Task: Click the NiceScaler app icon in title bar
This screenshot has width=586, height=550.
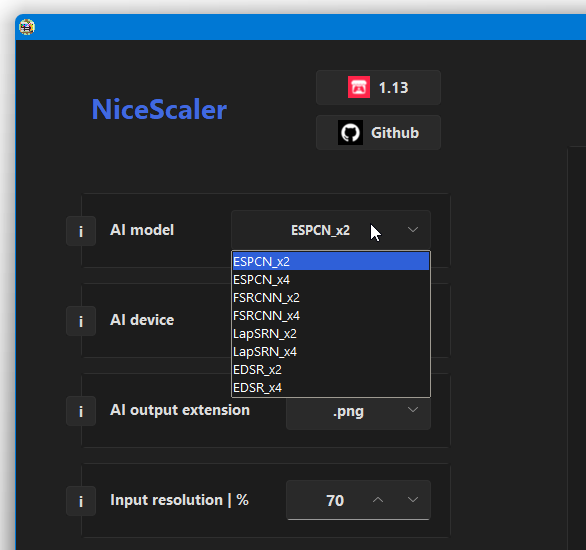Action: (27, 27)
